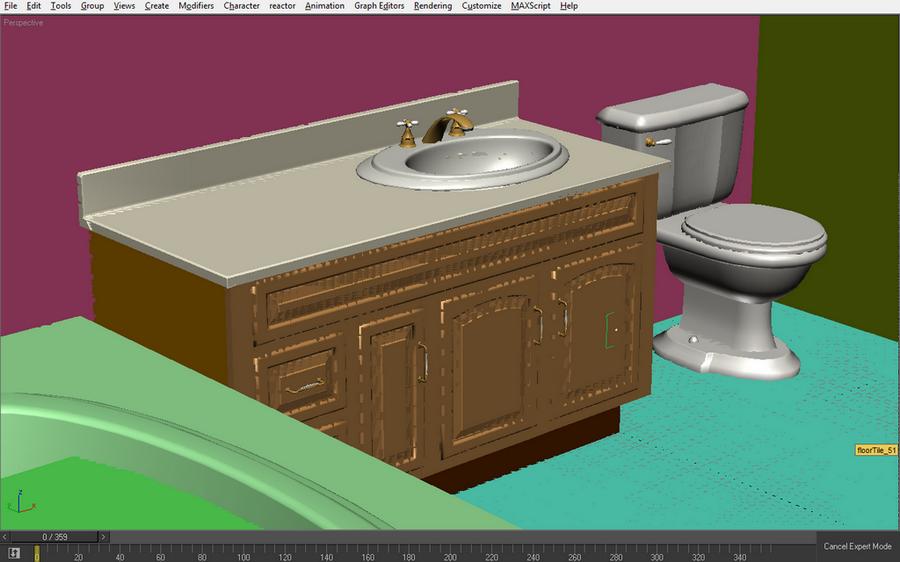
Task: Open the Rendering menu
Action: [x=432, y=6]
